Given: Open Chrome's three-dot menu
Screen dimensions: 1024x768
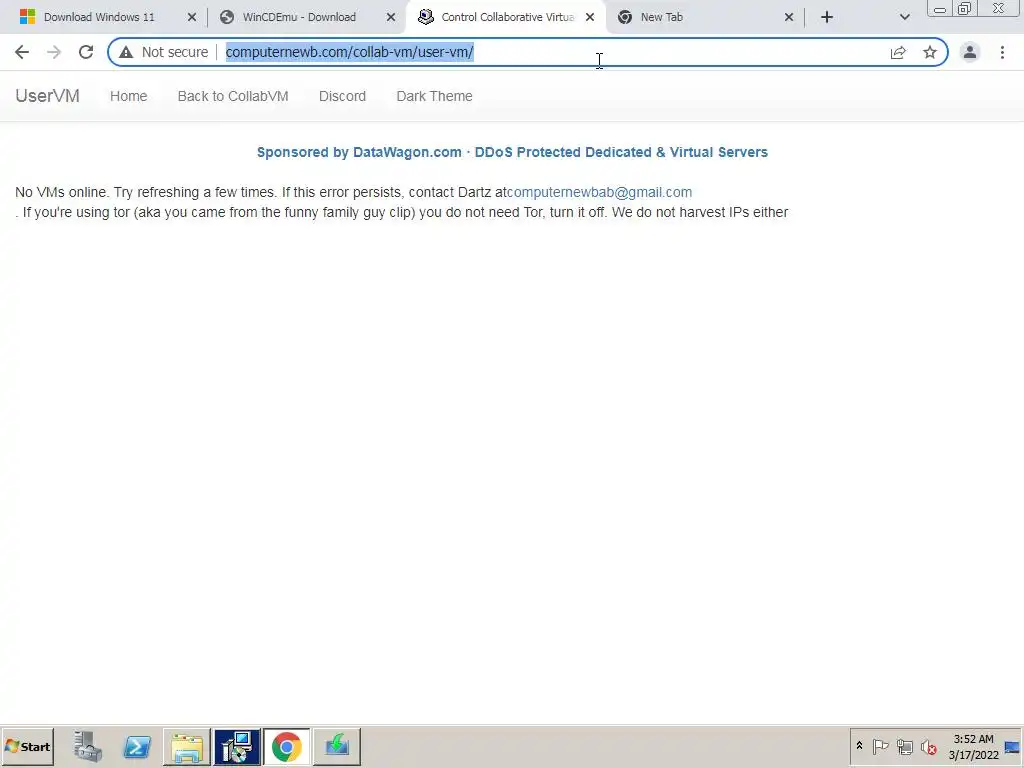Looking at the screenshot, I should (1002, 52).
